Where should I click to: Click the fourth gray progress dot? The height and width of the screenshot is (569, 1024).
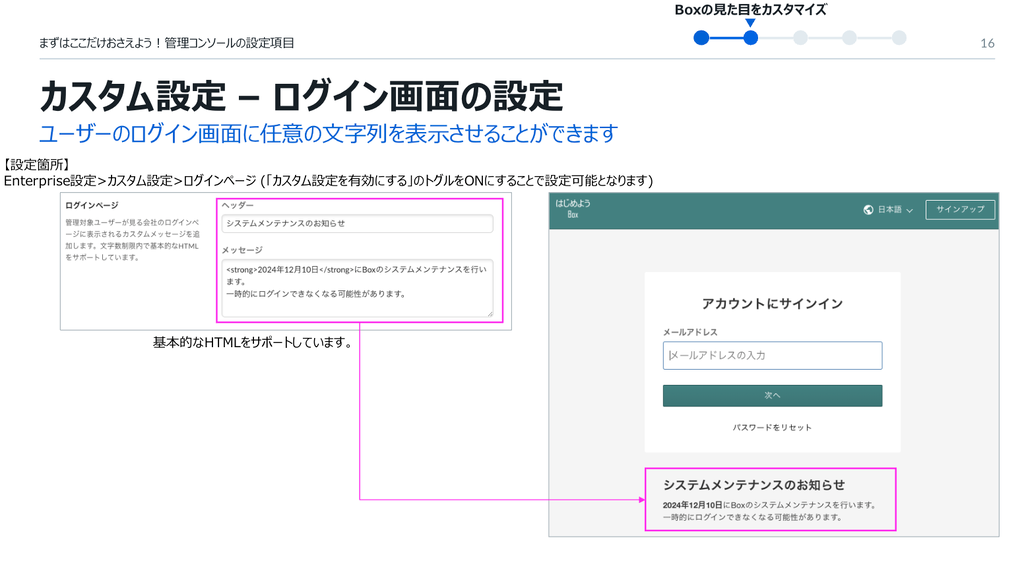(x=849, y=38)
